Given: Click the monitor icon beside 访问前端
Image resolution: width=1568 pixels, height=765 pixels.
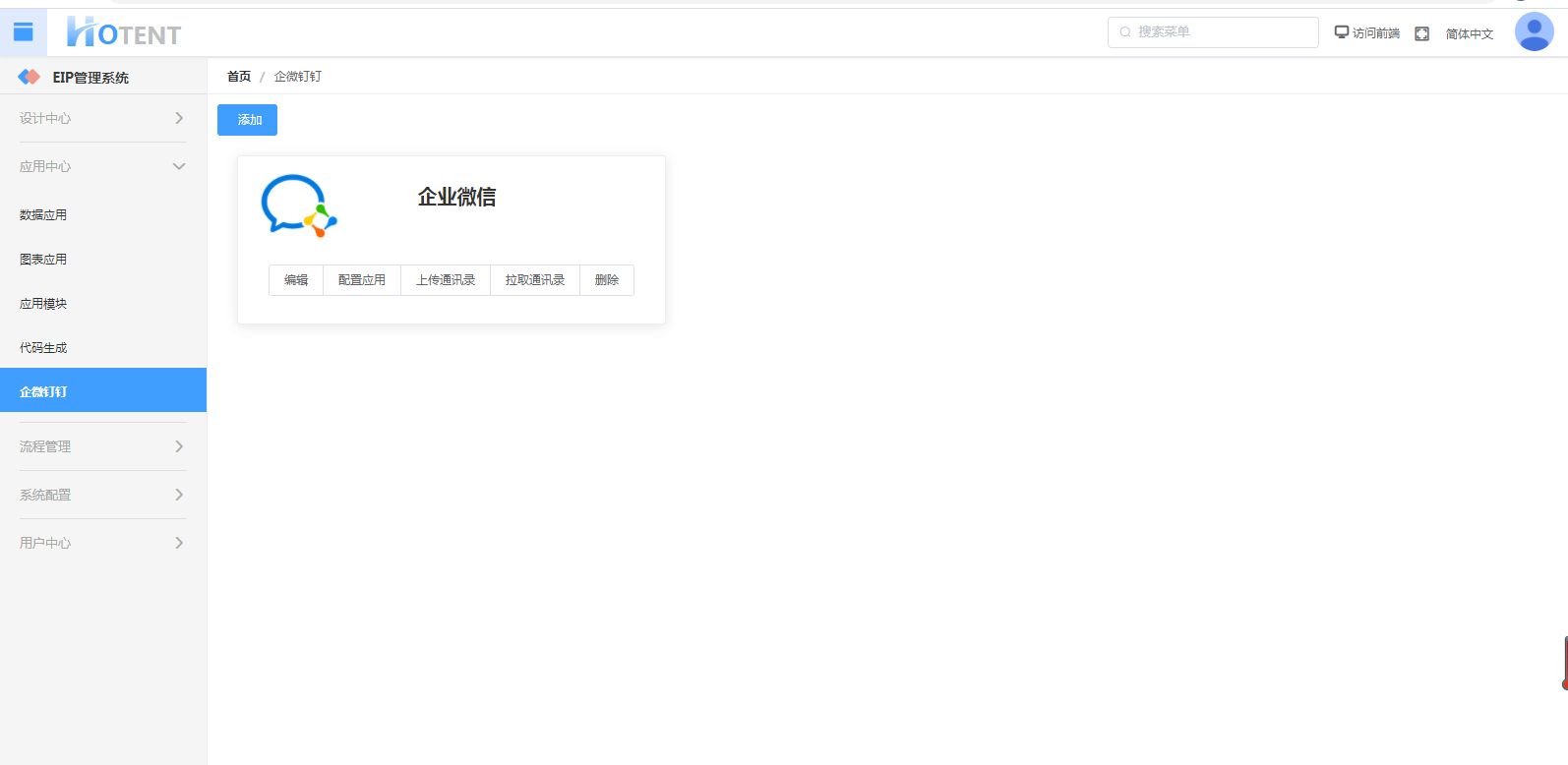Looking at the screenshot, I should tap(1342, 32).
